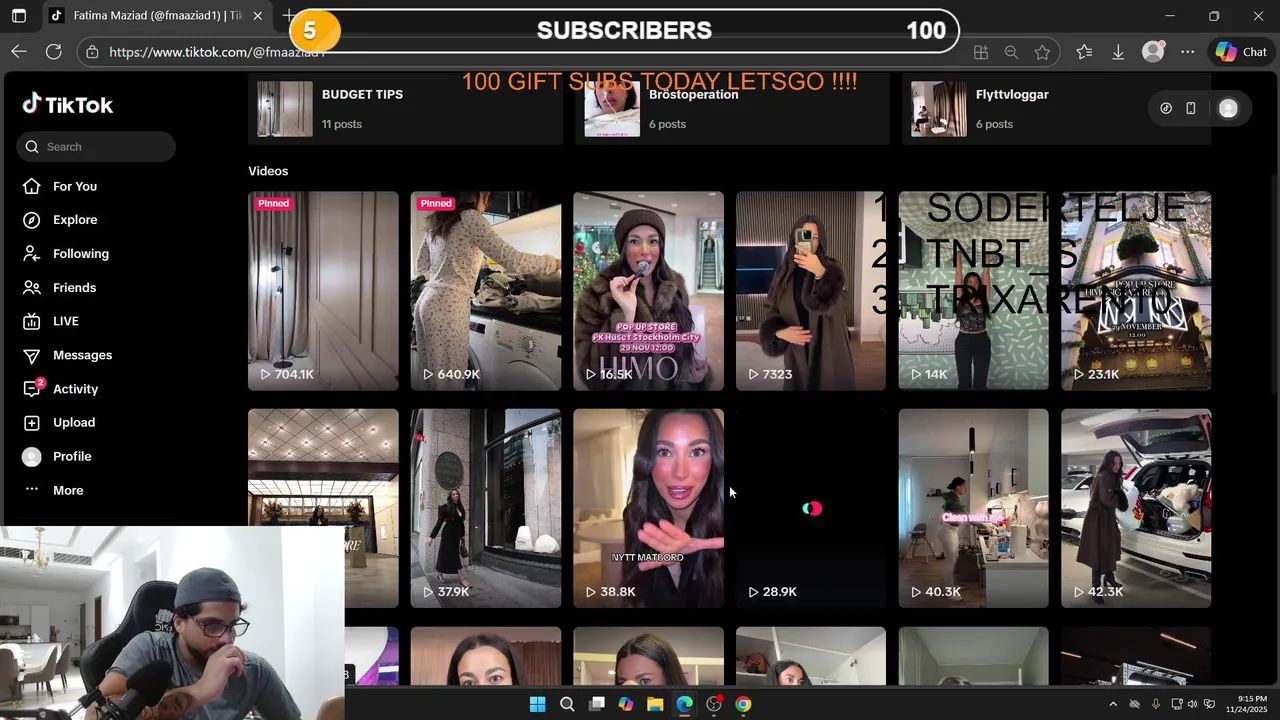Screen dimensions: 1280x720
Task: Select the Fatima Maziad TikTok tab
Action: pyautogui.click(x=156, y=16)
